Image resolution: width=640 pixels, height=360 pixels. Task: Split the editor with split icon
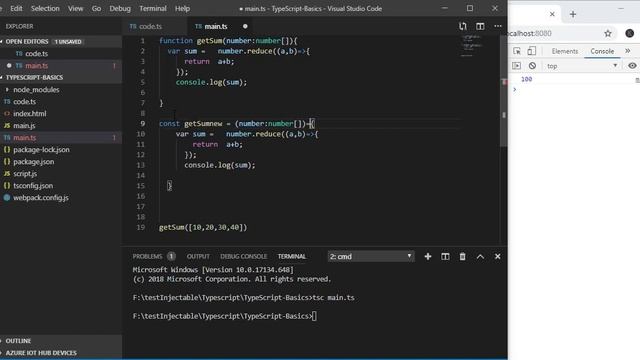click(x=480, y=26)
